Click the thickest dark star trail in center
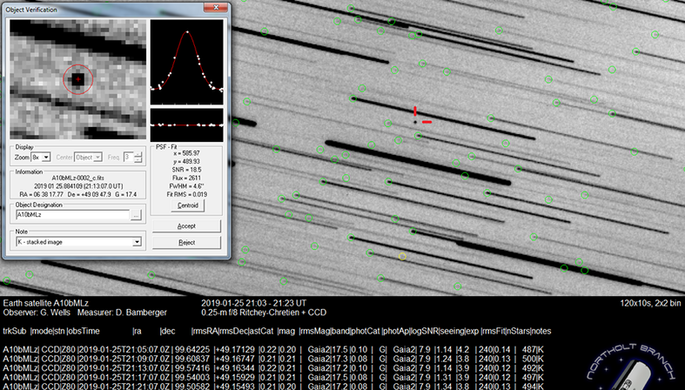This screenshot has height=390, width=685. coord(418,163)
